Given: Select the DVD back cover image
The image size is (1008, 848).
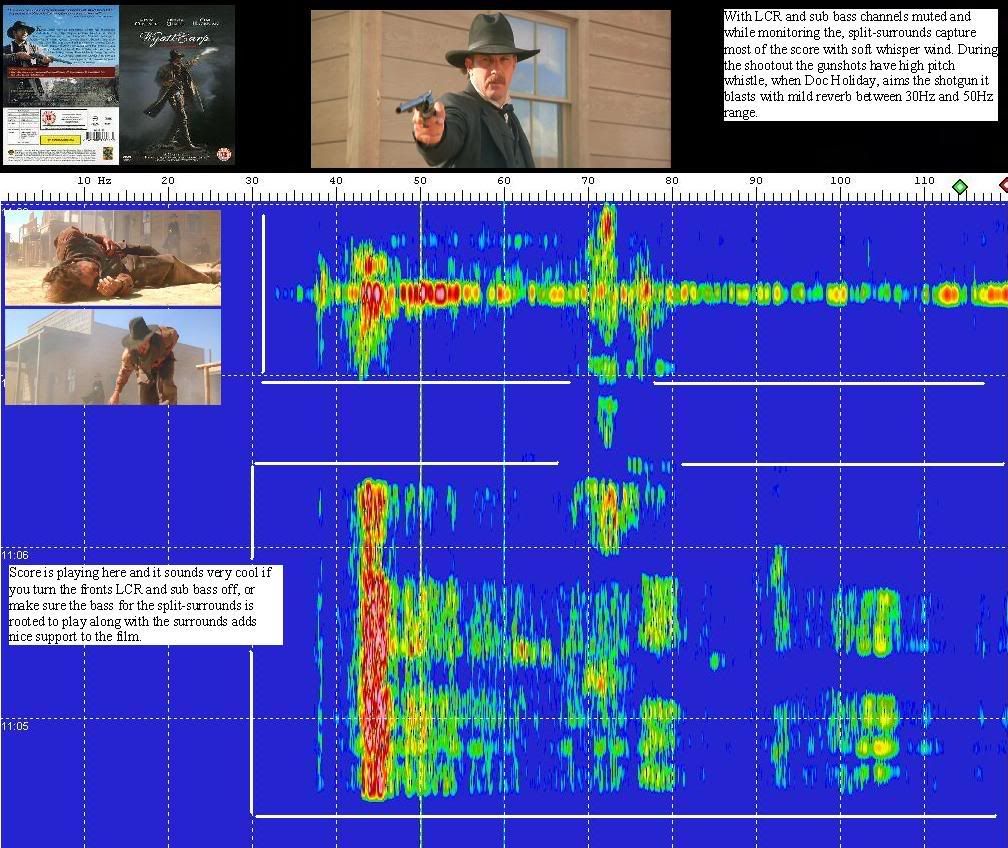Looking at the screenshot, I should point(61,85).
